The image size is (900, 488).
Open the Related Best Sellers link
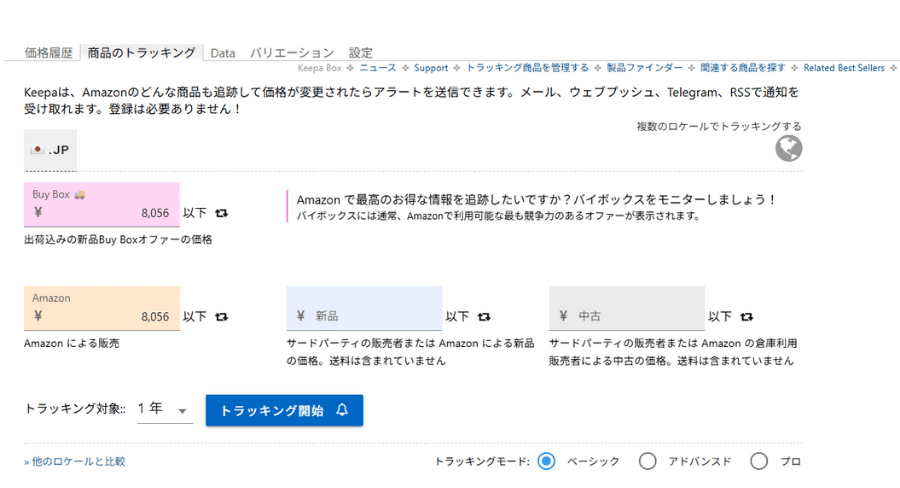click(844, 68)
